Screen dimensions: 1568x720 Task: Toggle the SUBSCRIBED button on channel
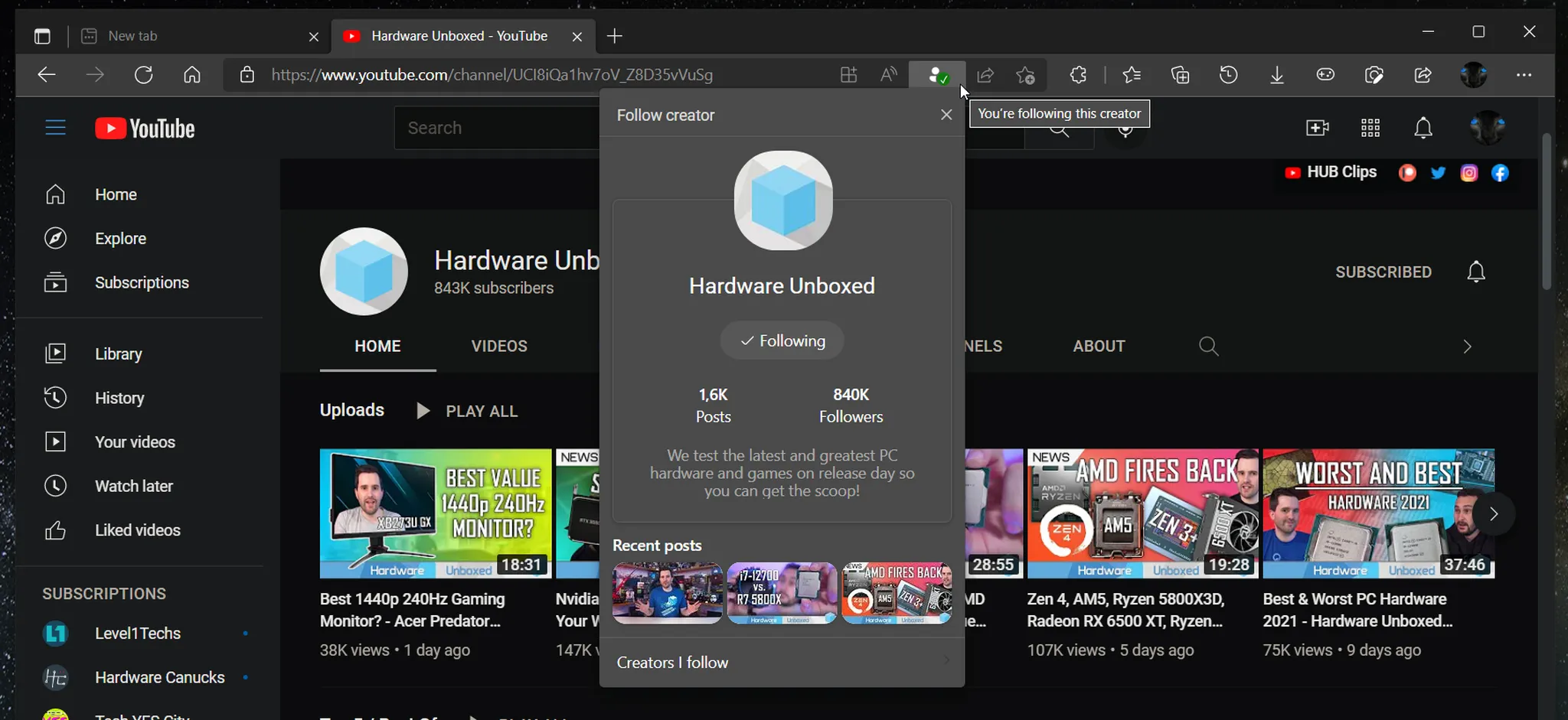[1383, 272]
